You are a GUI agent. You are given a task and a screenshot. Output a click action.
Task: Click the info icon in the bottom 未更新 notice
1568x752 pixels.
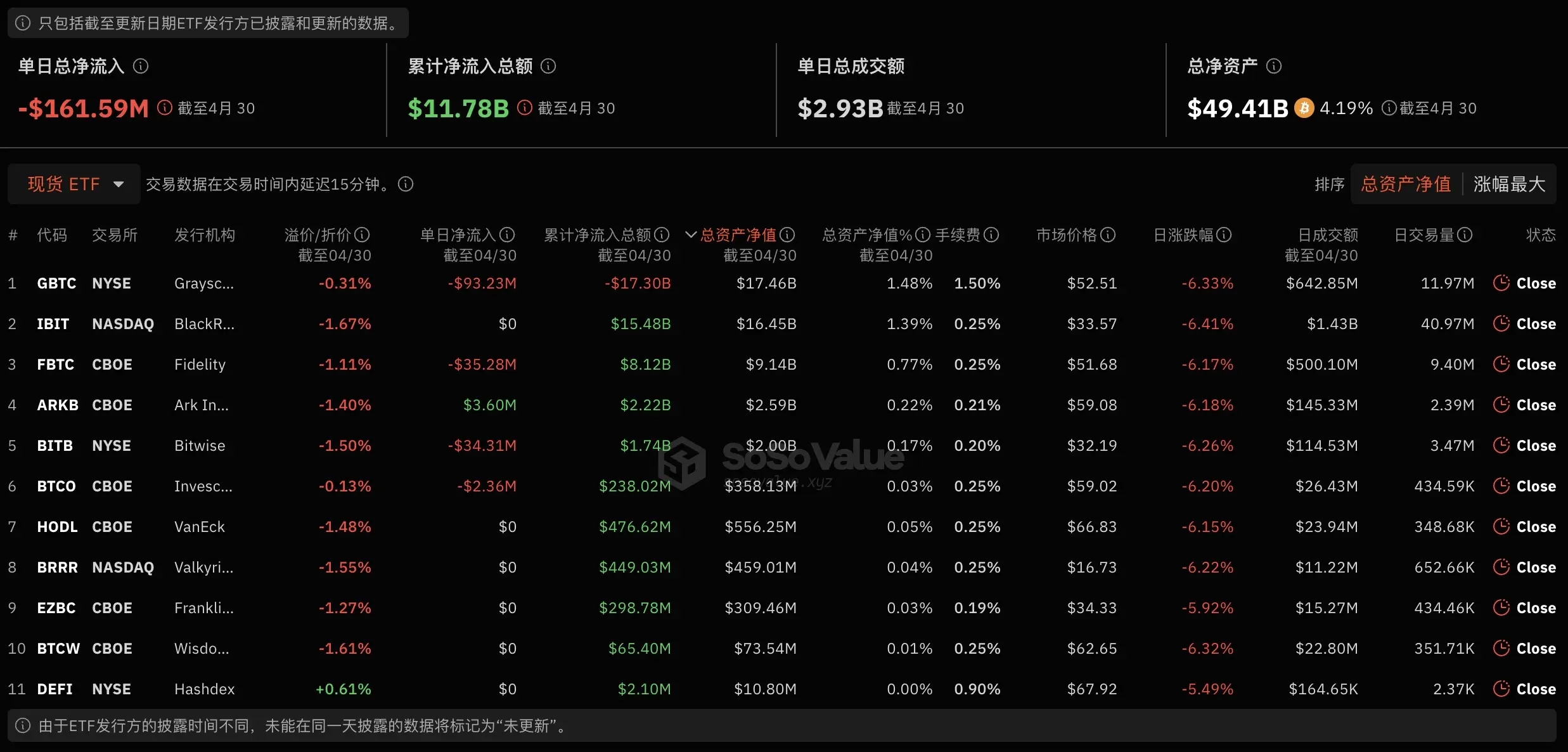tap(23, 726)
